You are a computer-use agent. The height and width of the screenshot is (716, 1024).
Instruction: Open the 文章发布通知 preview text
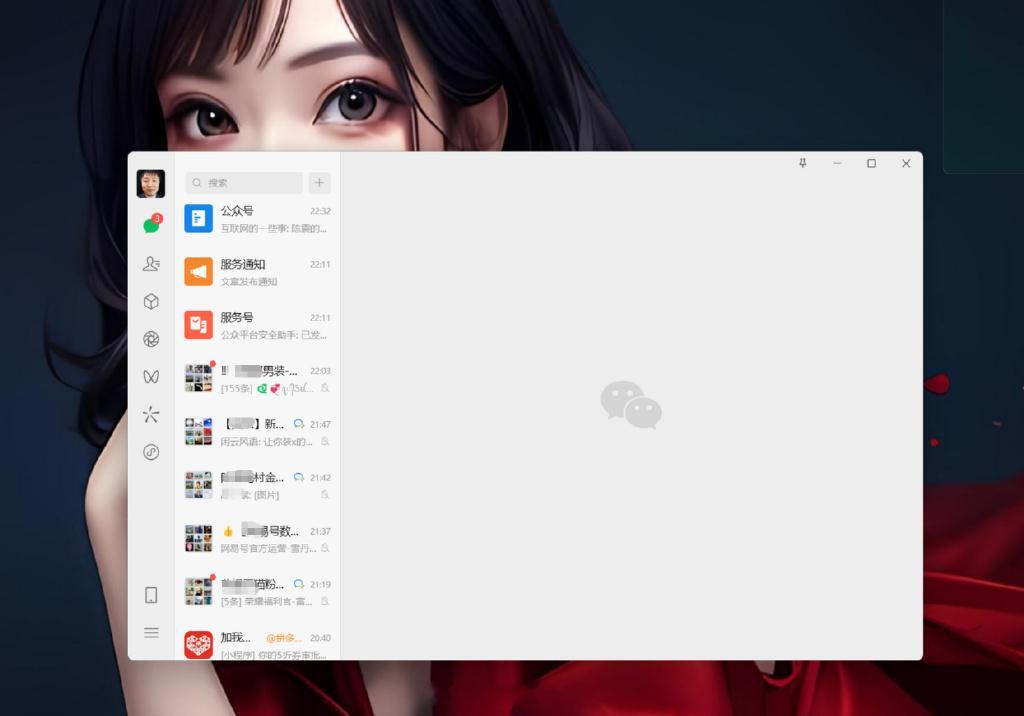[249, 282]
